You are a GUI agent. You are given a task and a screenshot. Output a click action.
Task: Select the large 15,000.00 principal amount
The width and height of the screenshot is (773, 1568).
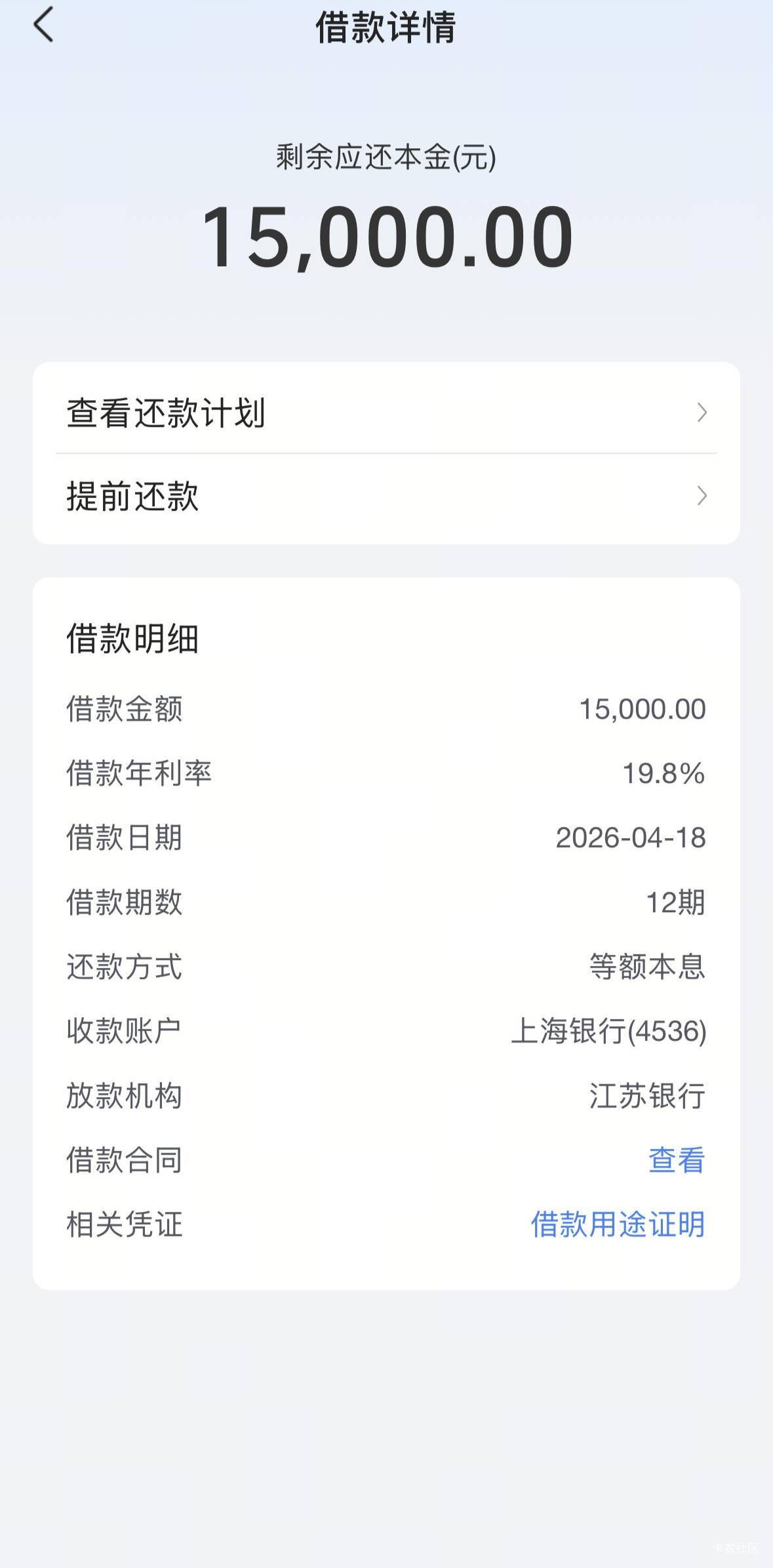[x=387, y=237]
